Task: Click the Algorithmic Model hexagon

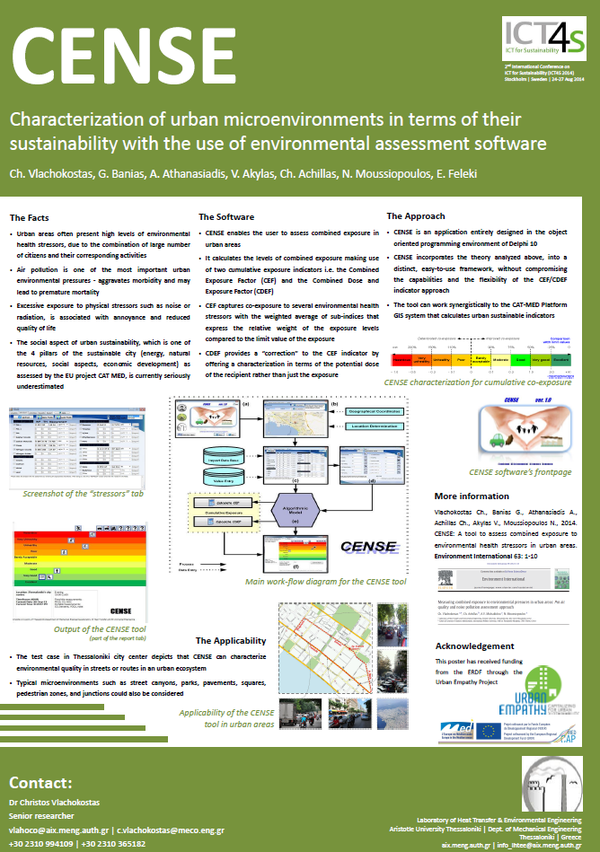Action: point(295,511)
